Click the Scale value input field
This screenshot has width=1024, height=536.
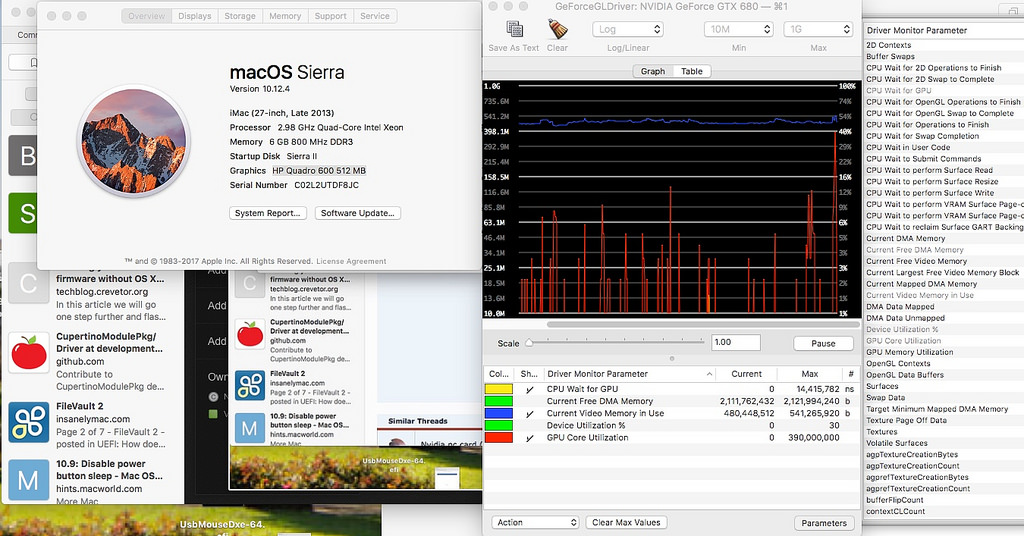point(735,342)
